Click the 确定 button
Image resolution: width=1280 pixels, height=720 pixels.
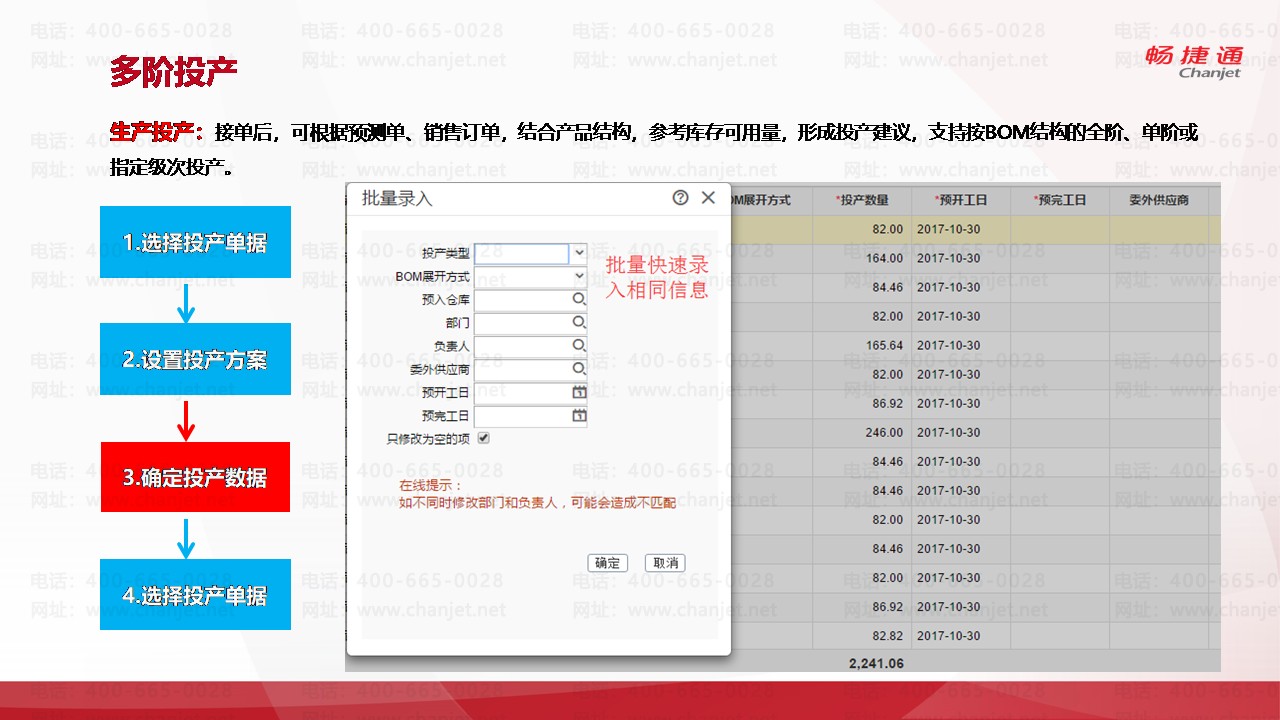[x=607, y=563]
